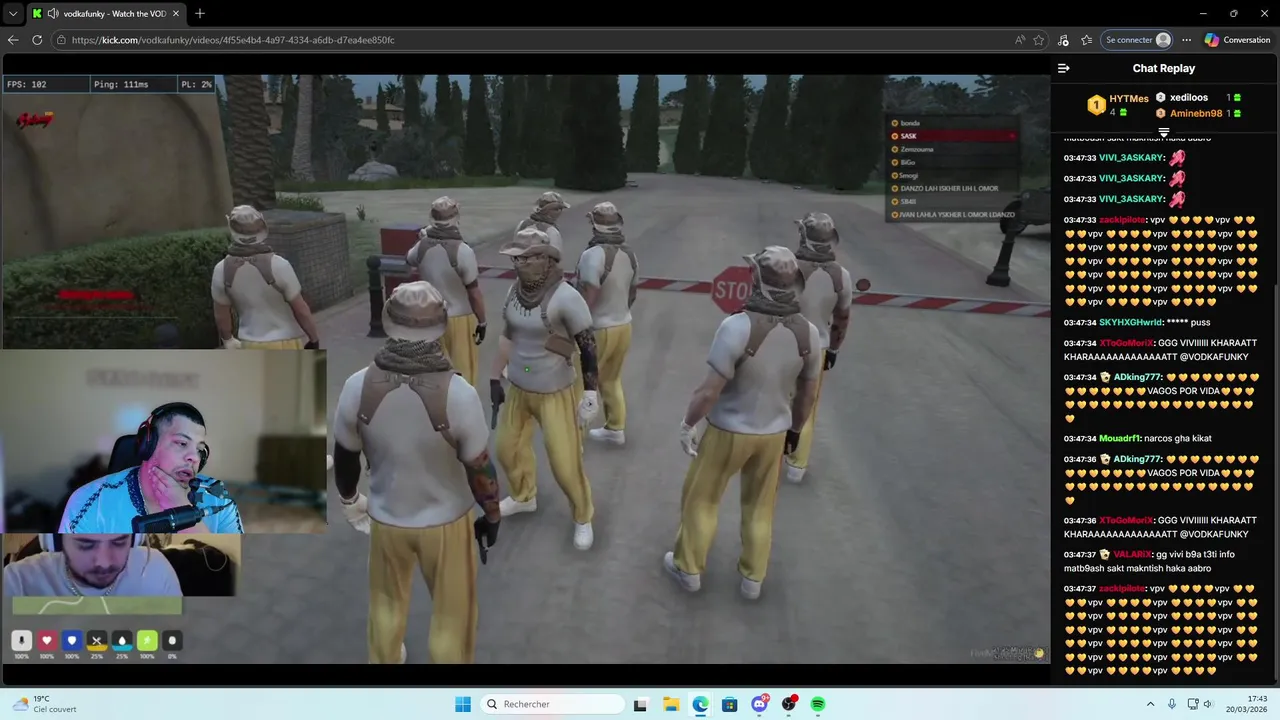Click the streamer webcam overlay
This screenshot has height=720, width=1280.
[162, 442]
